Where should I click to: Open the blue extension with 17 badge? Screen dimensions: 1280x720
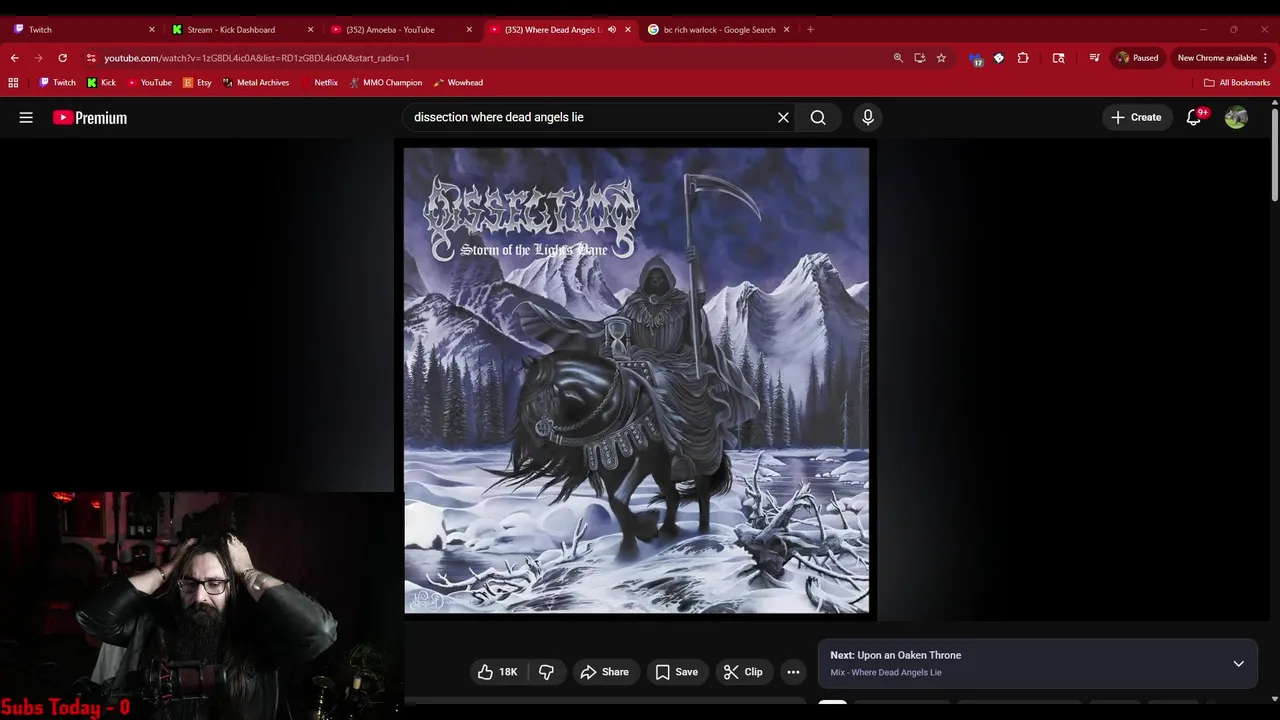[976, 59]
